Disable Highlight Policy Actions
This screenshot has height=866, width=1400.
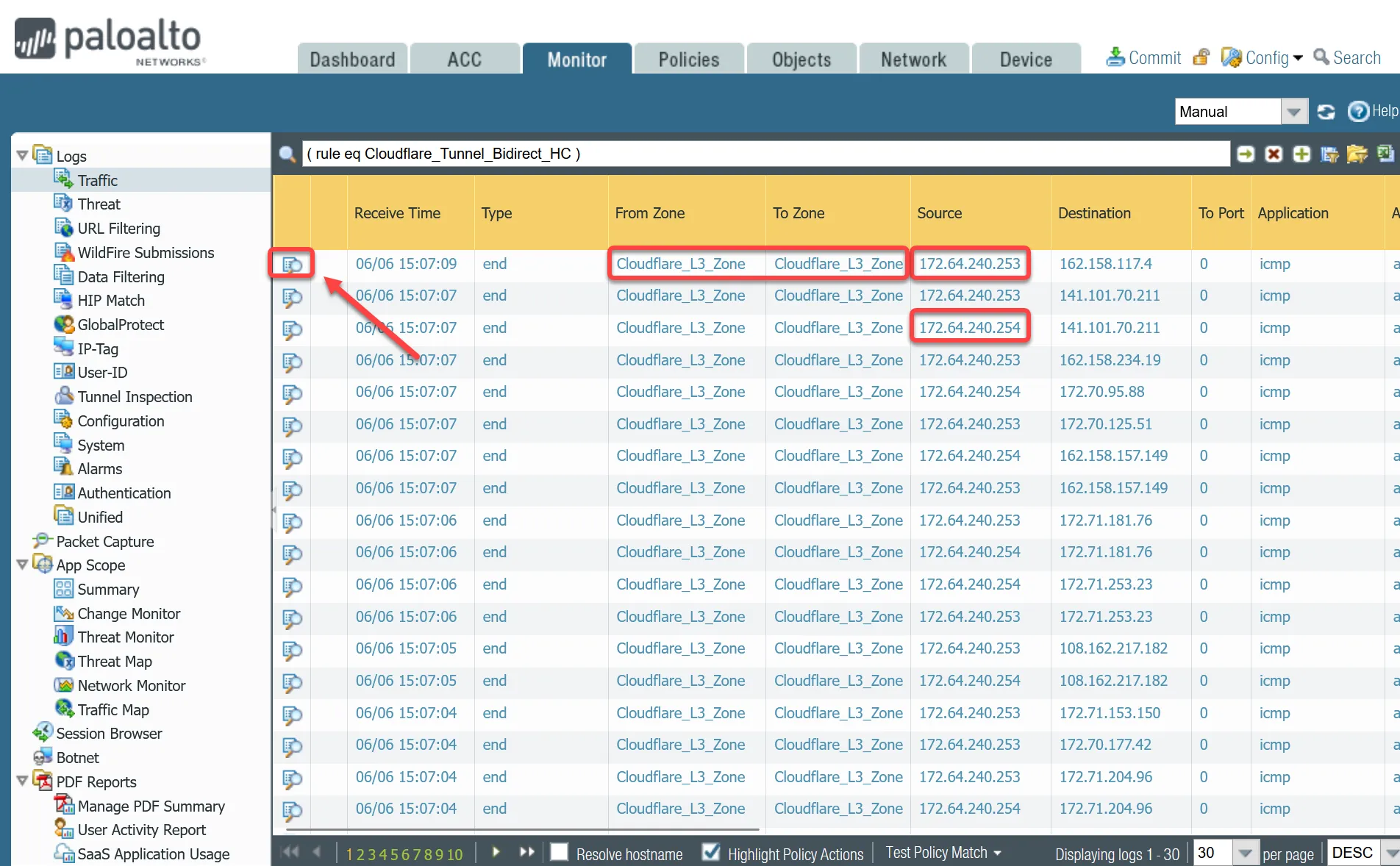(710, 853)
